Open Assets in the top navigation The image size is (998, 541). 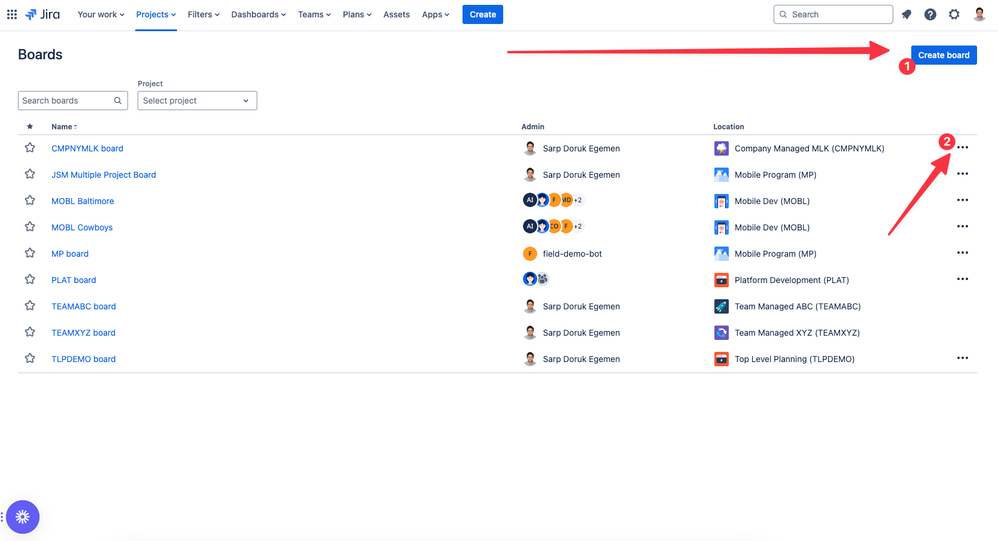(x=397, y=14)
